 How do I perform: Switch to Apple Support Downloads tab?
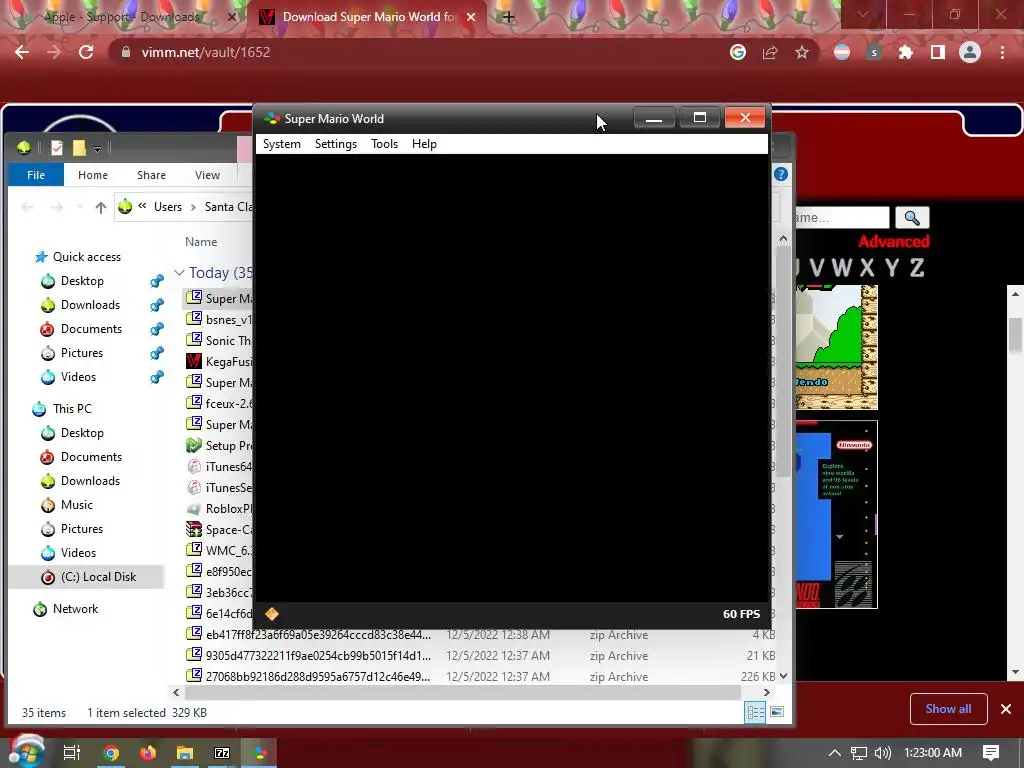tap(123, 17)
